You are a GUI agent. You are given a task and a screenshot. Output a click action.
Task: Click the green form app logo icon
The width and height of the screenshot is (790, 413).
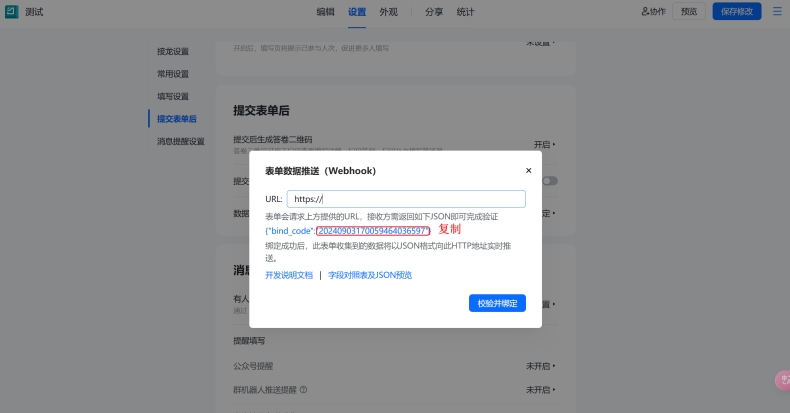pos(12,12)
